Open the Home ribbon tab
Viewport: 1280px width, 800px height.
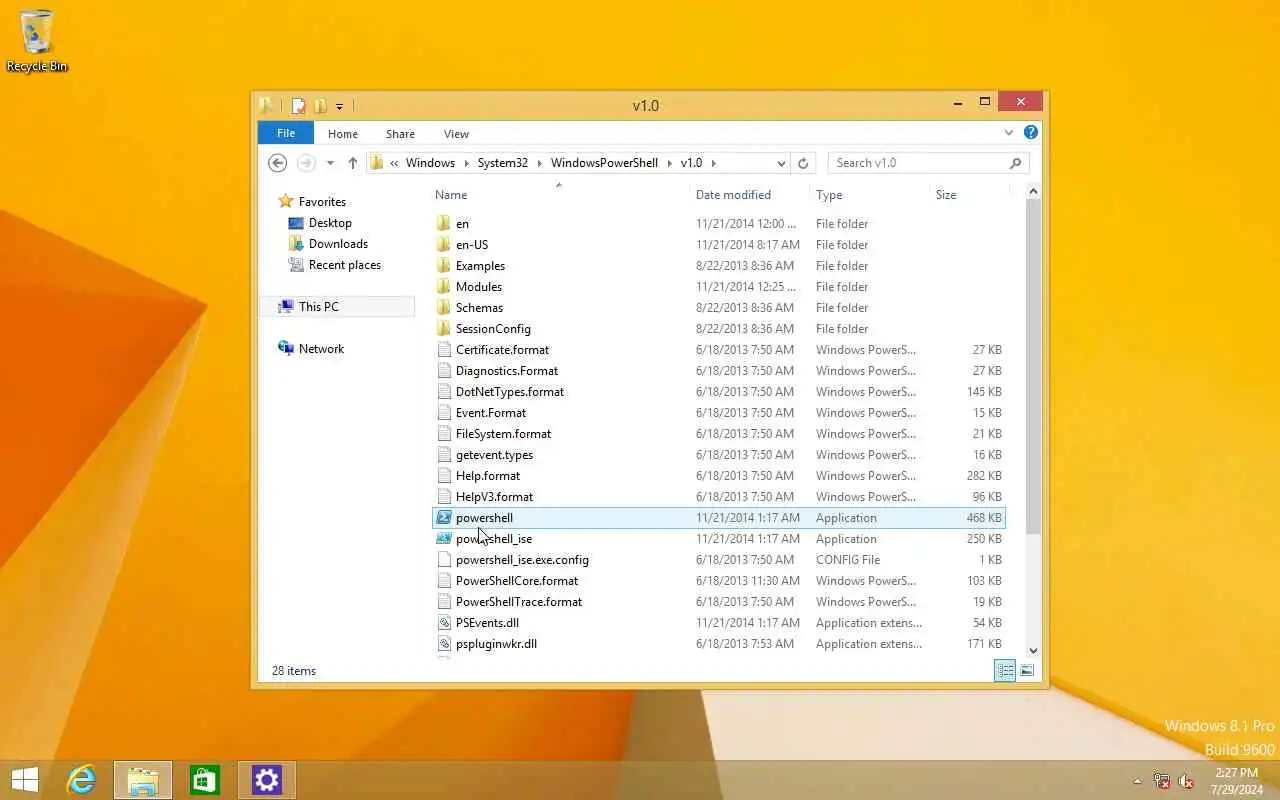pos(342,134)
